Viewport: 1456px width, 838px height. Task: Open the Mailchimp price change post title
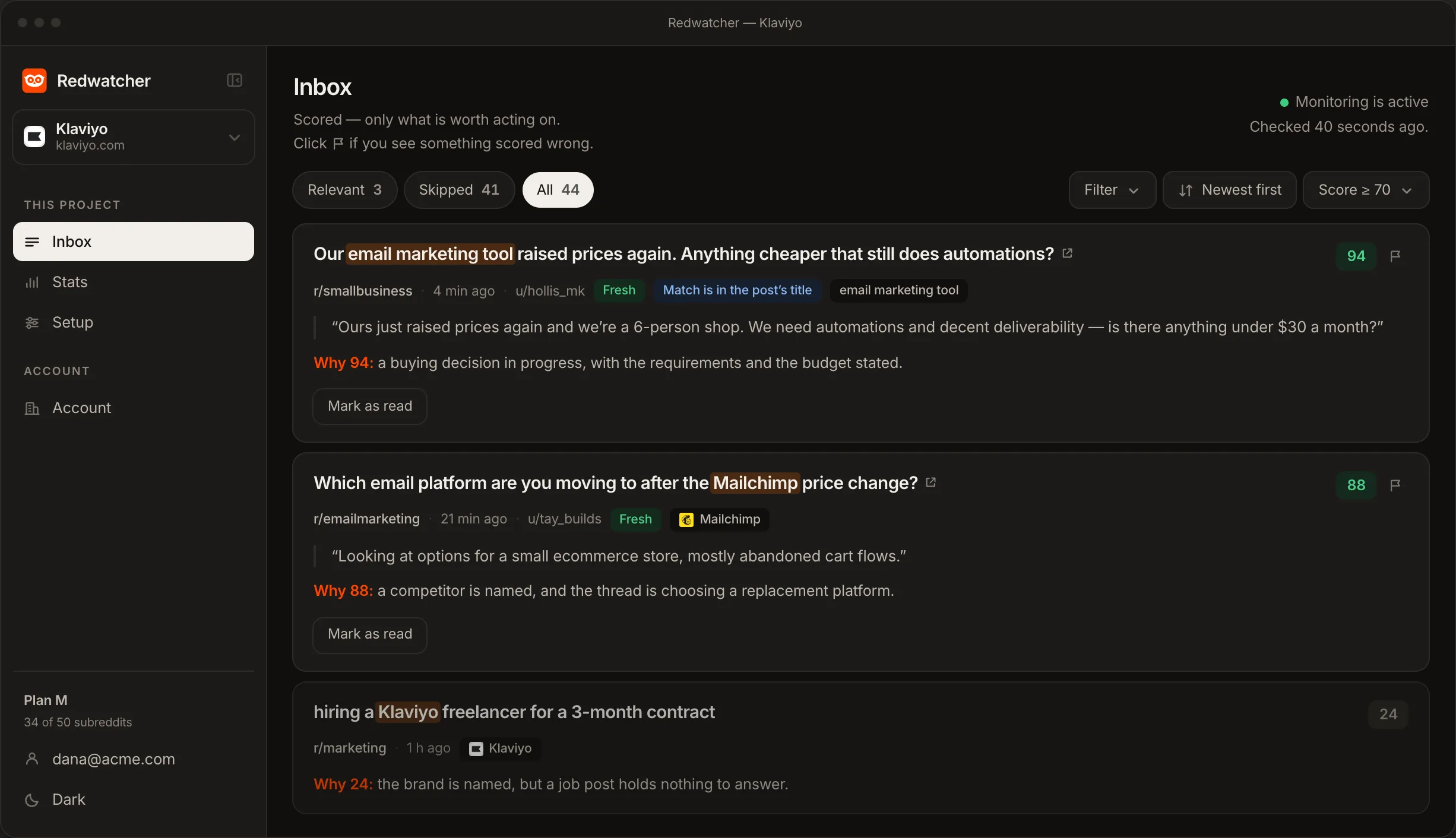tap(616, 483)
